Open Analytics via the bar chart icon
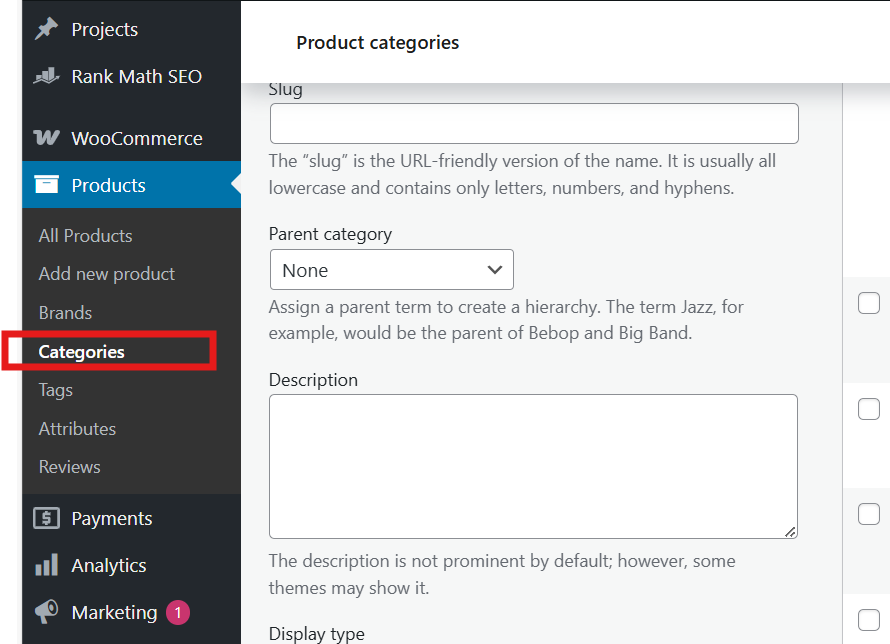Screen dimensions: 890x644 [x=46, y=565]
